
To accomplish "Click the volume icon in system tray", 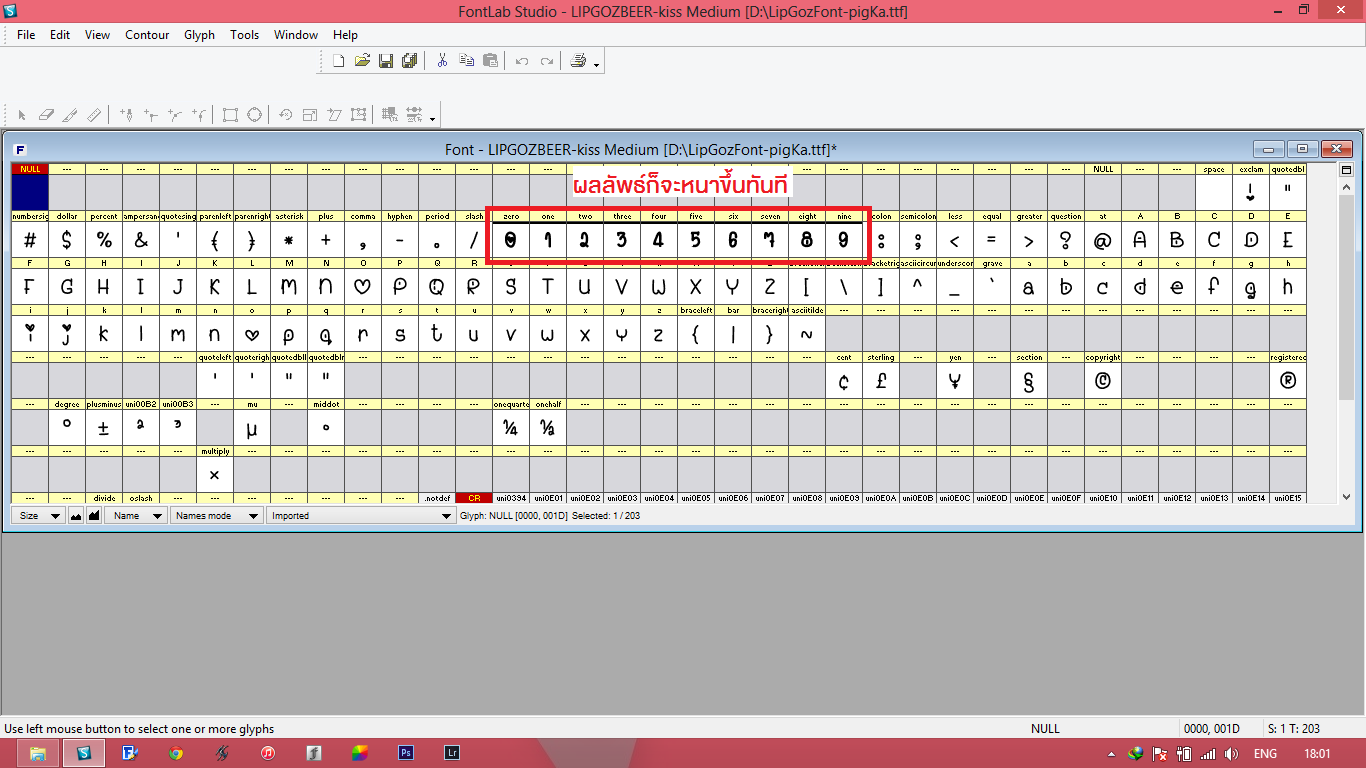I will [1231, 754].
